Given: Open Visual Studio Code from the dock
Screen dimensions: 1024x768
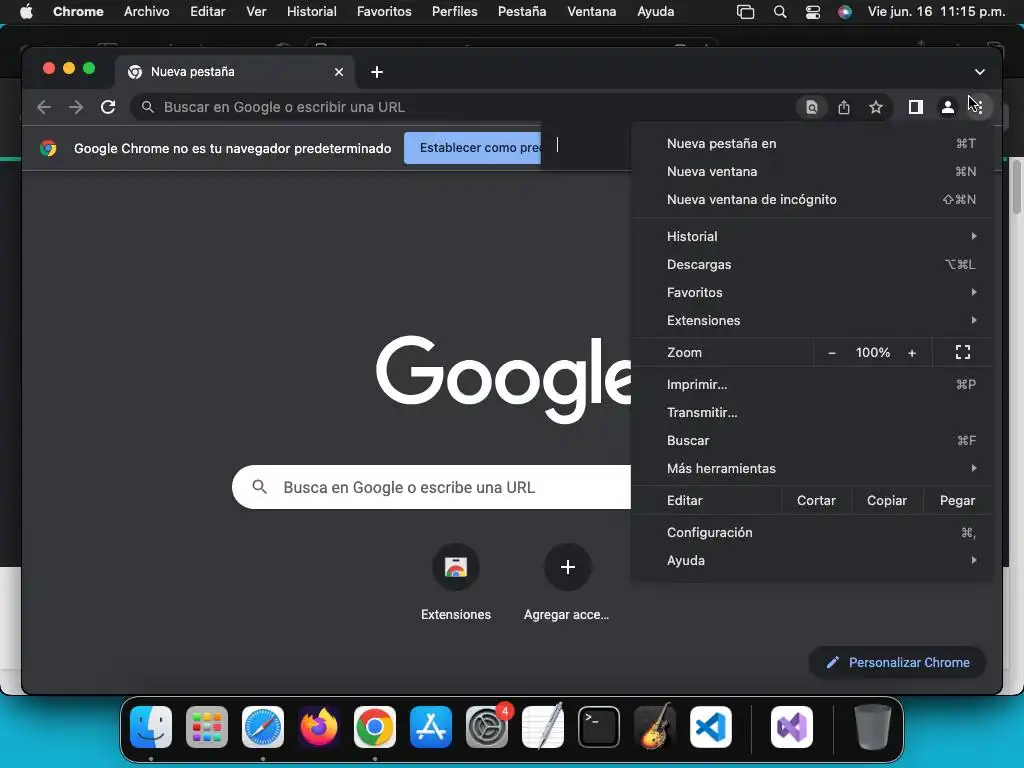Looking at the screenshot, I should [x=711, y=727].
